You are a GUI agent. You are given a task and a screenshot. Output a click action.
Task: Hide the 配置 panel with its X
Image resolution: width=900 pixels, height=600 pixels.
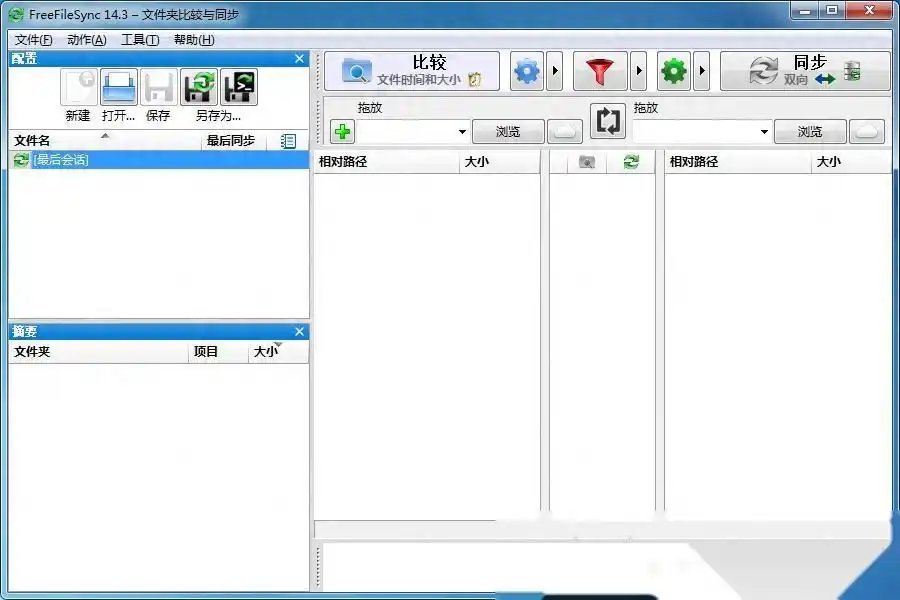[x=299, y=58]
